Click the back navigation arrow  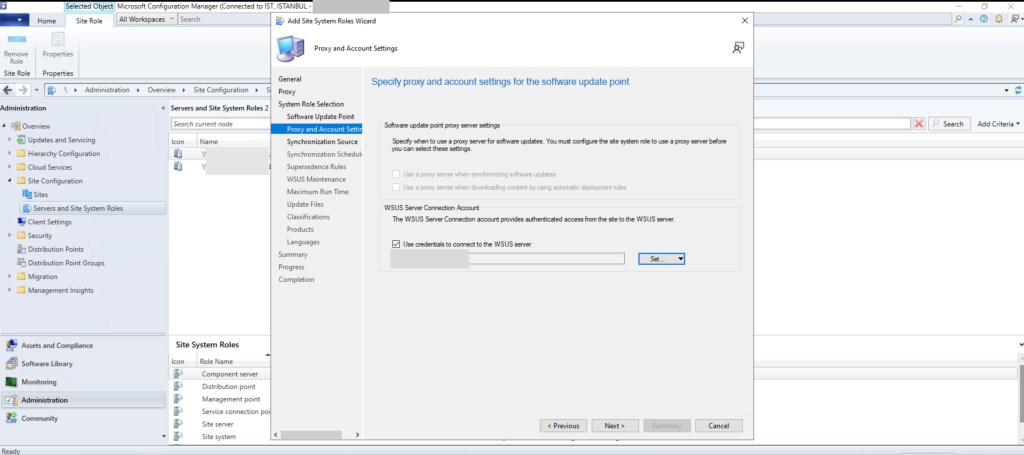click(9, 90)
